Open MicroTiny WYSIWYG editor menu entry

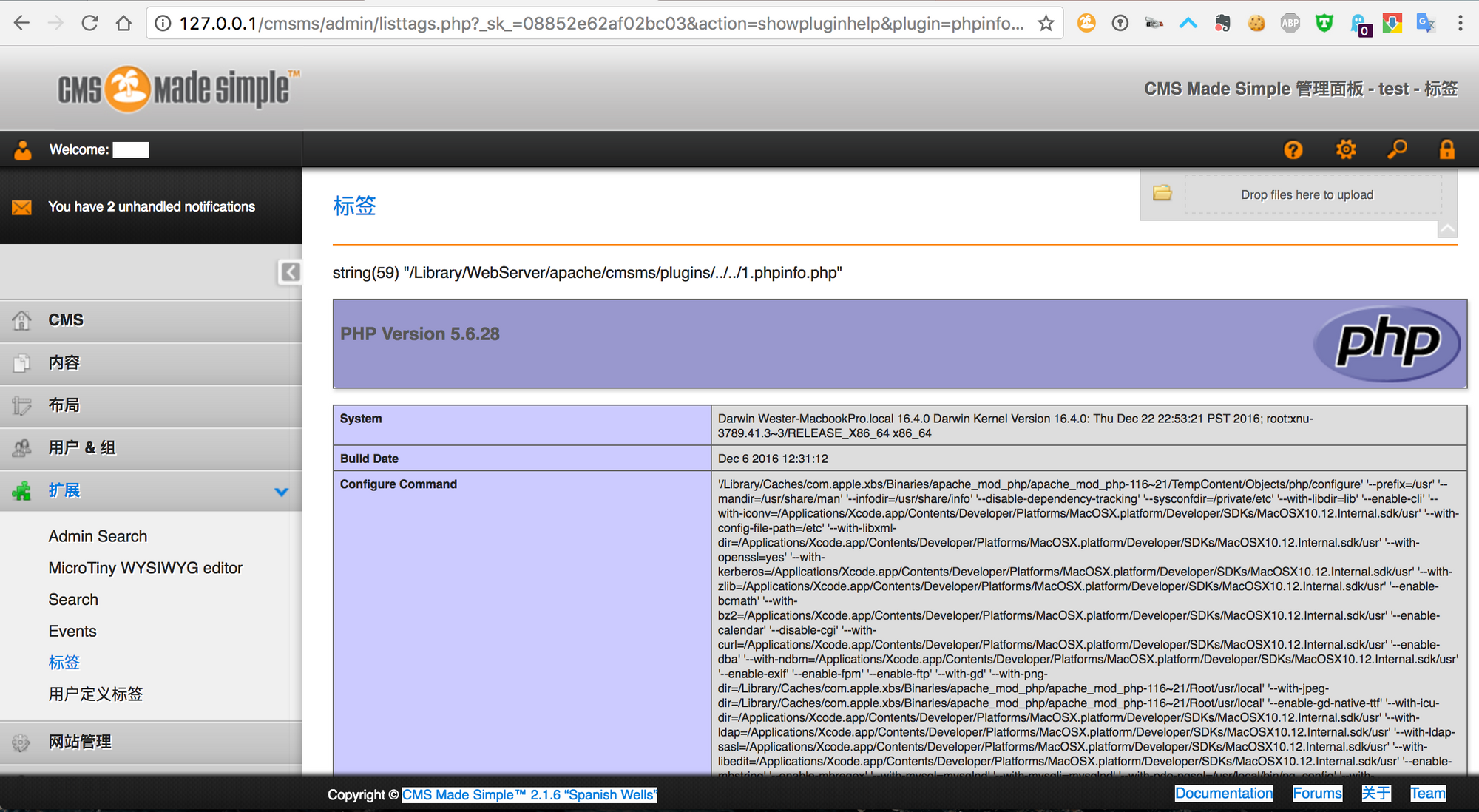[145, 567]
